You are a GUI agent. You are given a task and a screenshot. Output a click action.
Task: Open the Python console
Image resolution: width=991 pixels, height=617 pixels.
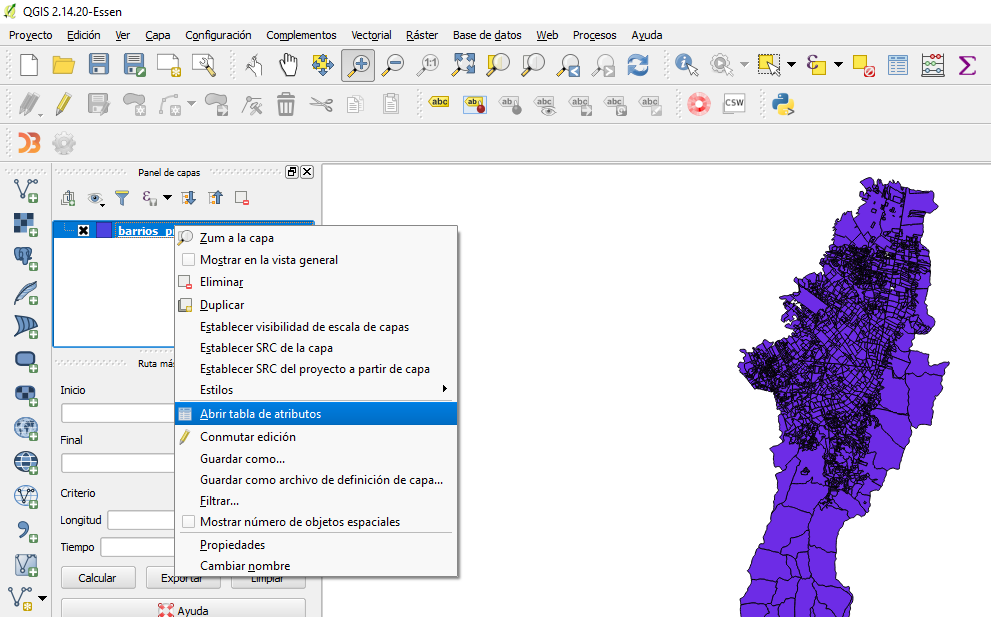[x=783, y=103]
